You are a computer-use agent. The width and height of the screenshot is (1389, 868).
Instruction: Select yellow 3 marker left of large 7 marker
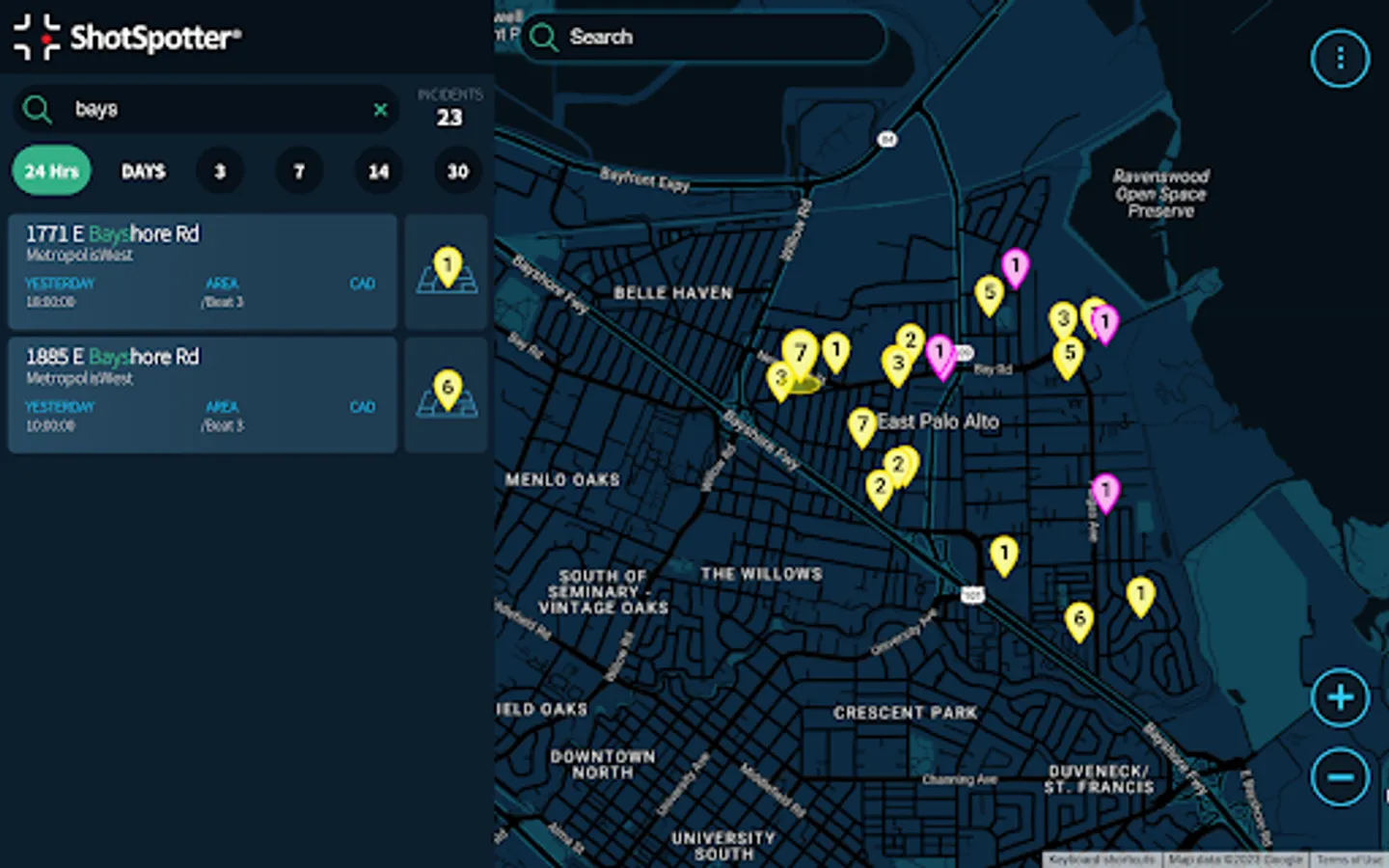point(779,381)
